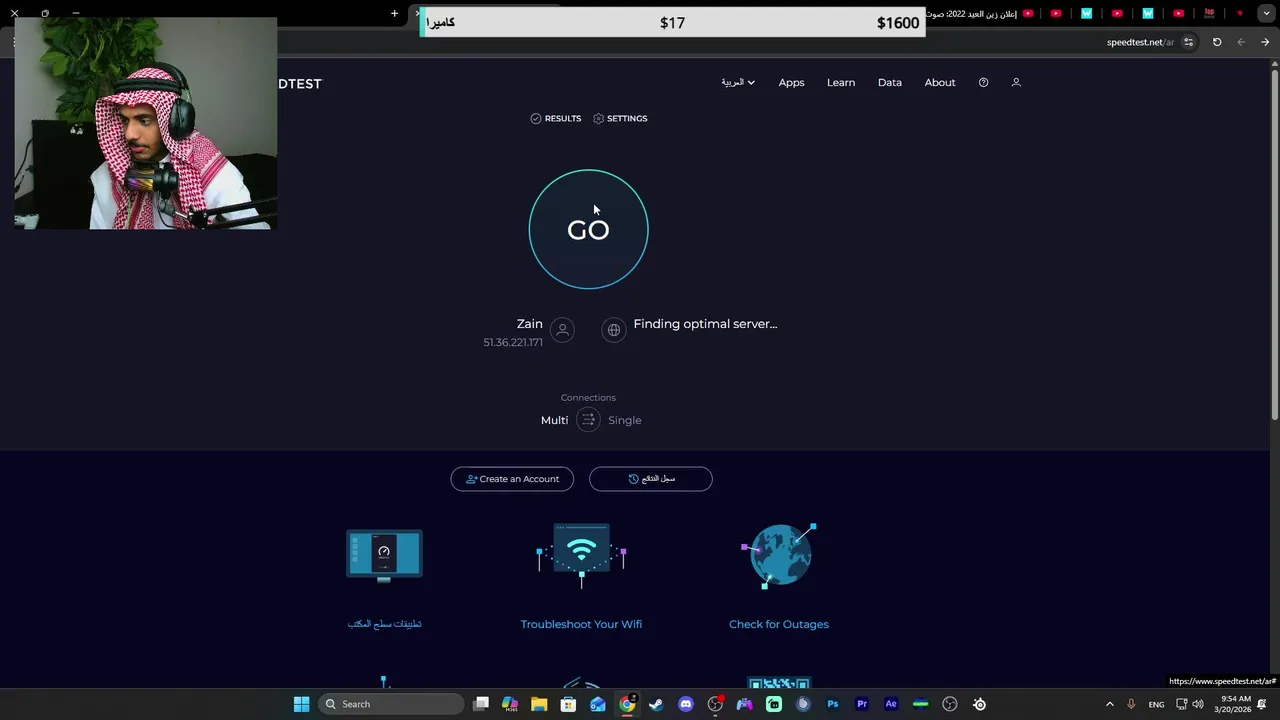1280x720 pixels.
Task: Open the speed test SETTINGS
Action: point(620,118)
